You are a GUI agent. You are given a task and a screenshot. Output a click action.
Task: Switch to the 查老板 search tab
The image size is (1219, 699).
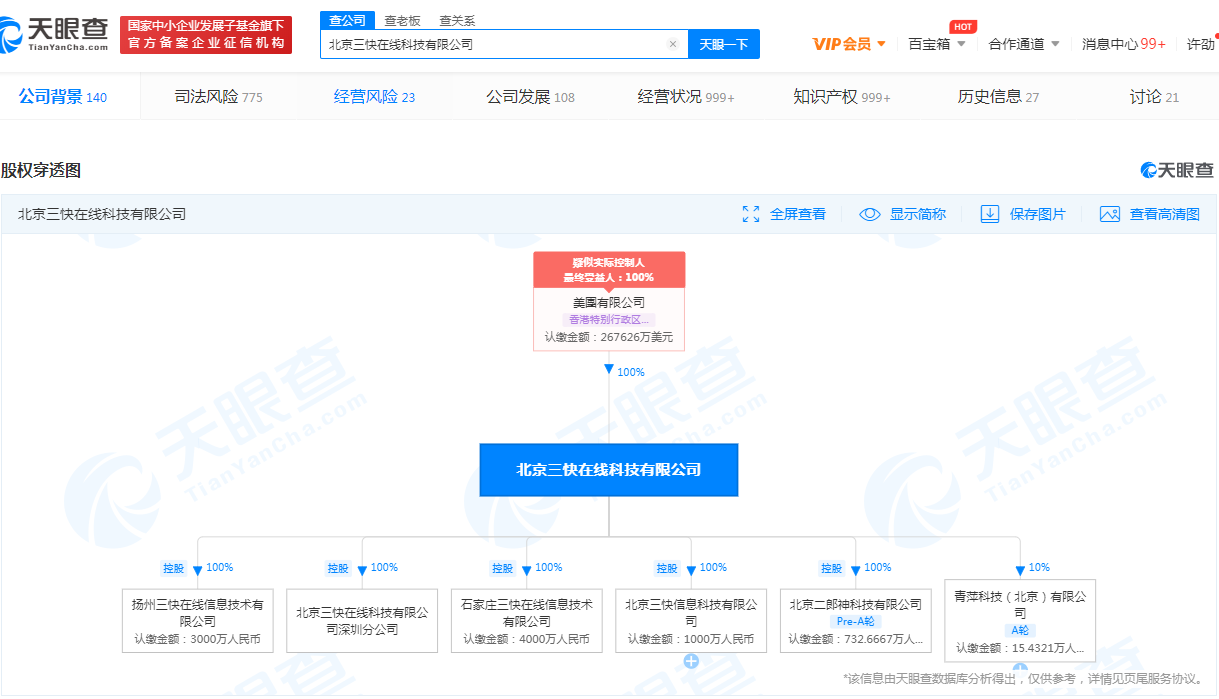coord(403,20)
